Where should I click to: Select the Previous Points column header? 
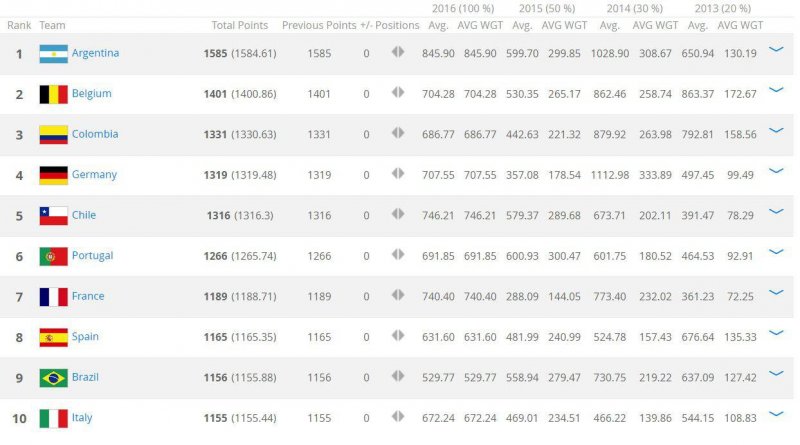(x=319, y=26)
